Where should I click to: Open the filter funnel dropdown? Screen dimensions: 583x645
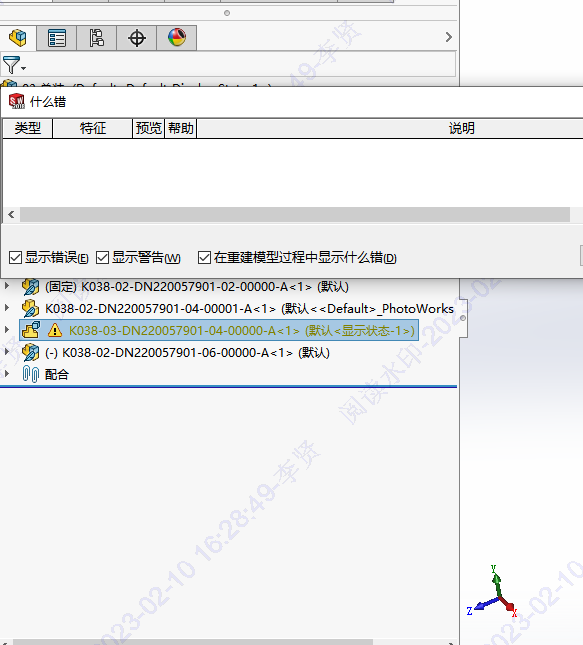14,65
